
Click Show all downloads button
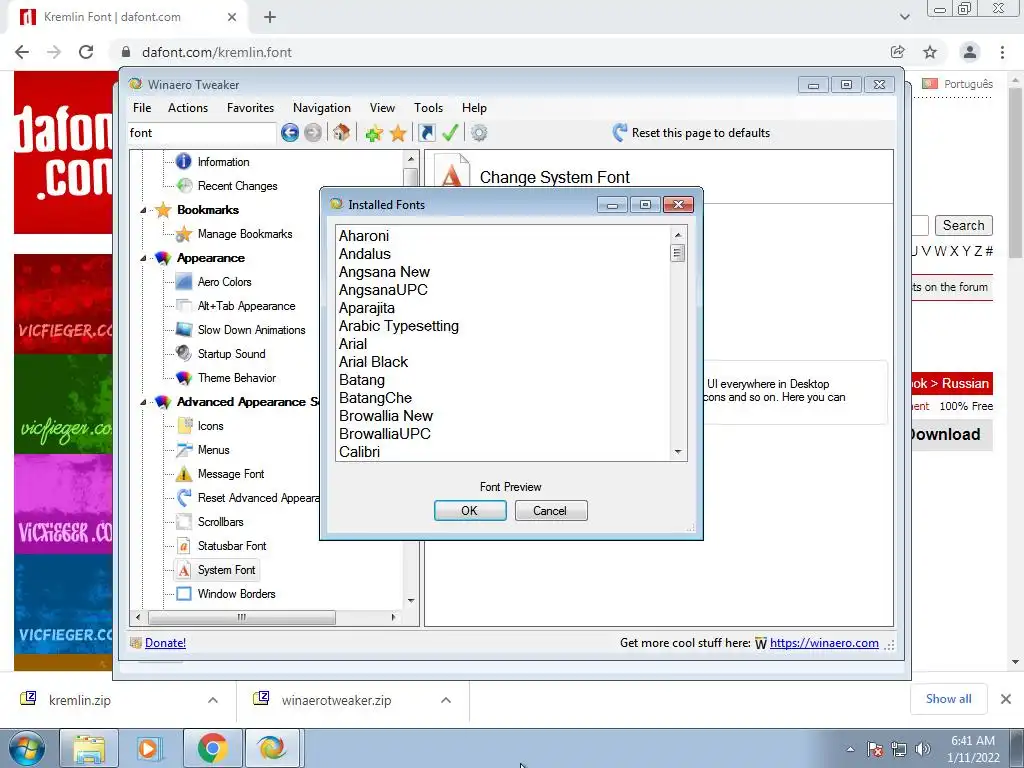coord(949,699)
